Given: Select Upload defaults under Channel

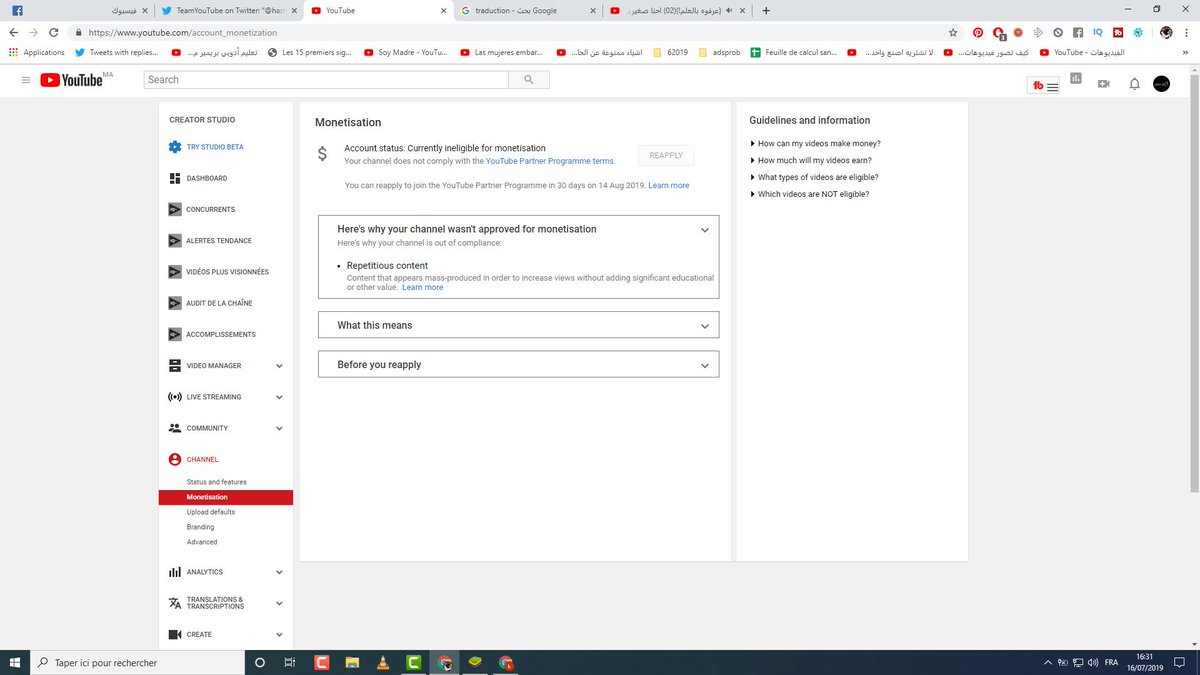Looking at the screenshot, I should click(211, 512).
